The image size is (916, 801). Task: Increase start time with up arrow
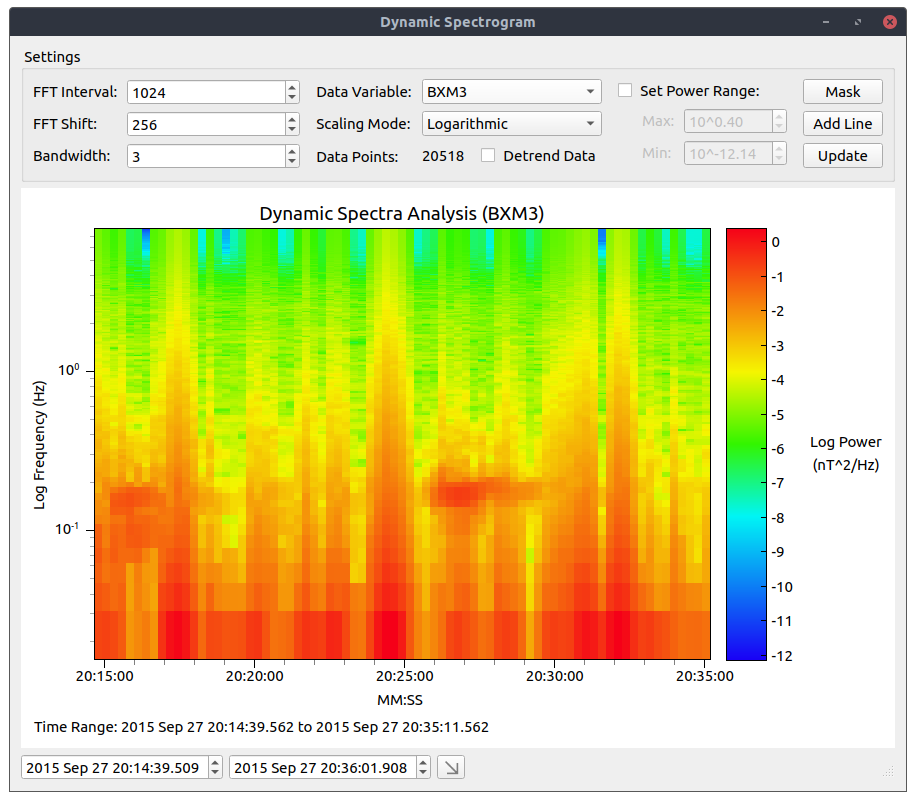pyautogui.click(x=215, y=762)
